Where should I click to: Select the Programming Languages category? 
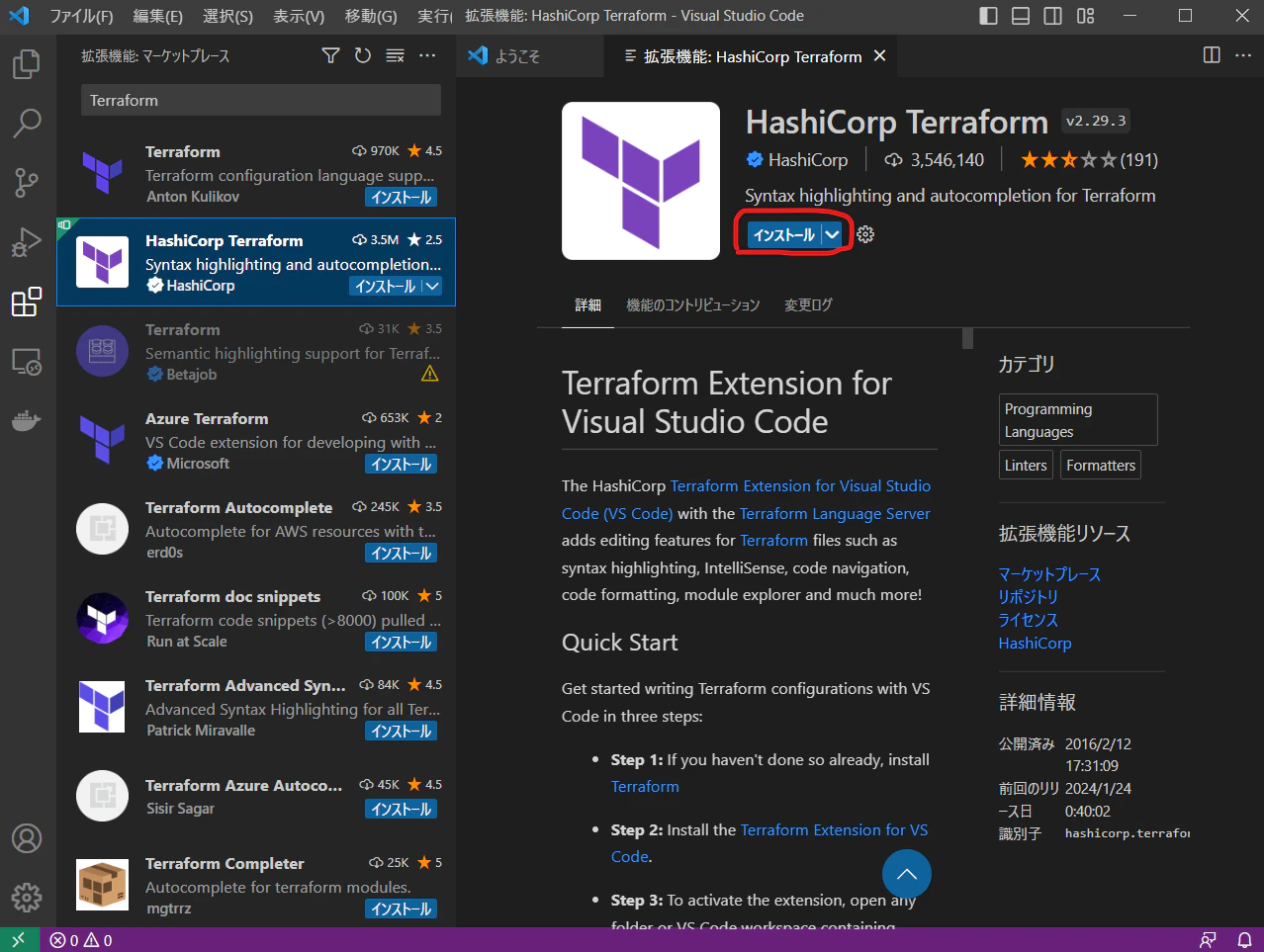coord(1078,420)
